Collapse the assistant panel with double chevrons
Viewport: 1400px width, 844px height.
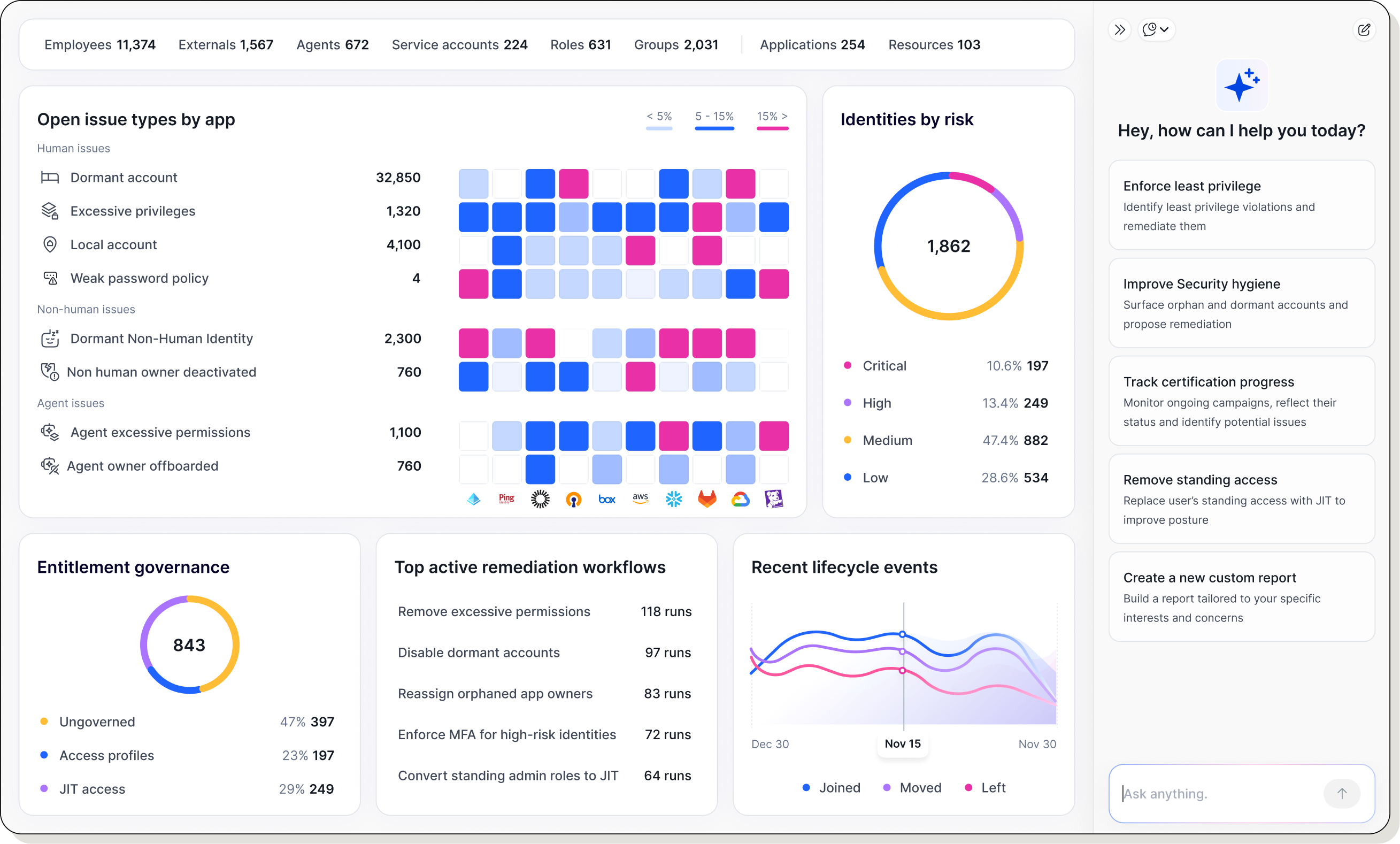pos(1120,29)
